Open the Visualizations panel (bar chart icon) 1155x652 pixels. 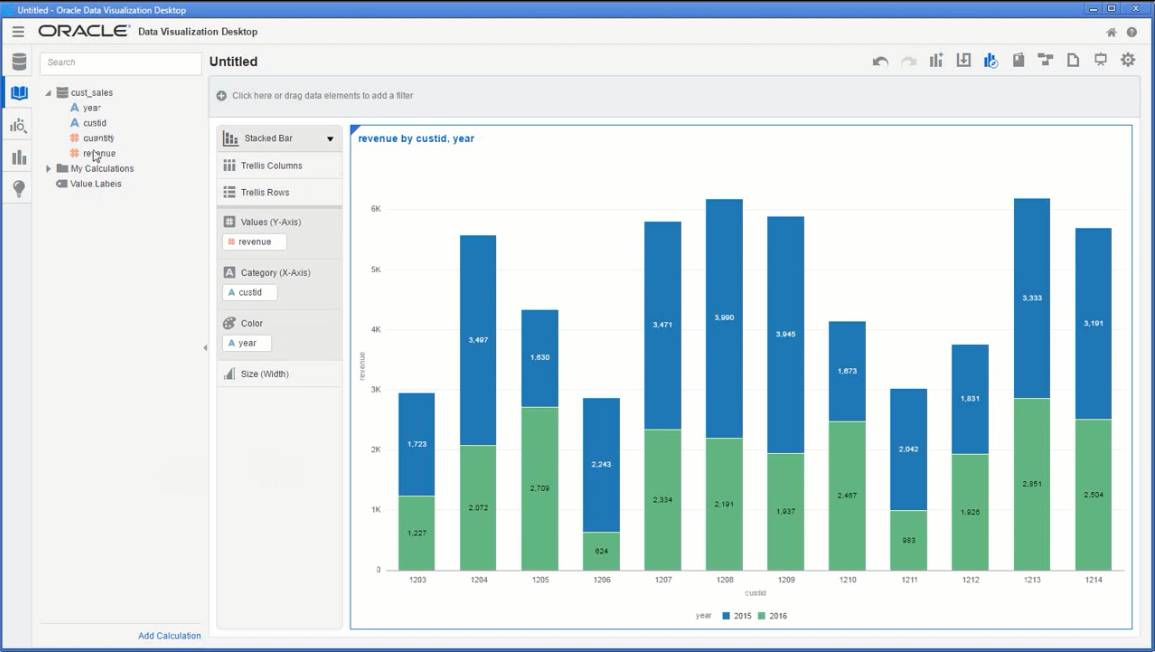pyautogui.click(x=19, y=157)
